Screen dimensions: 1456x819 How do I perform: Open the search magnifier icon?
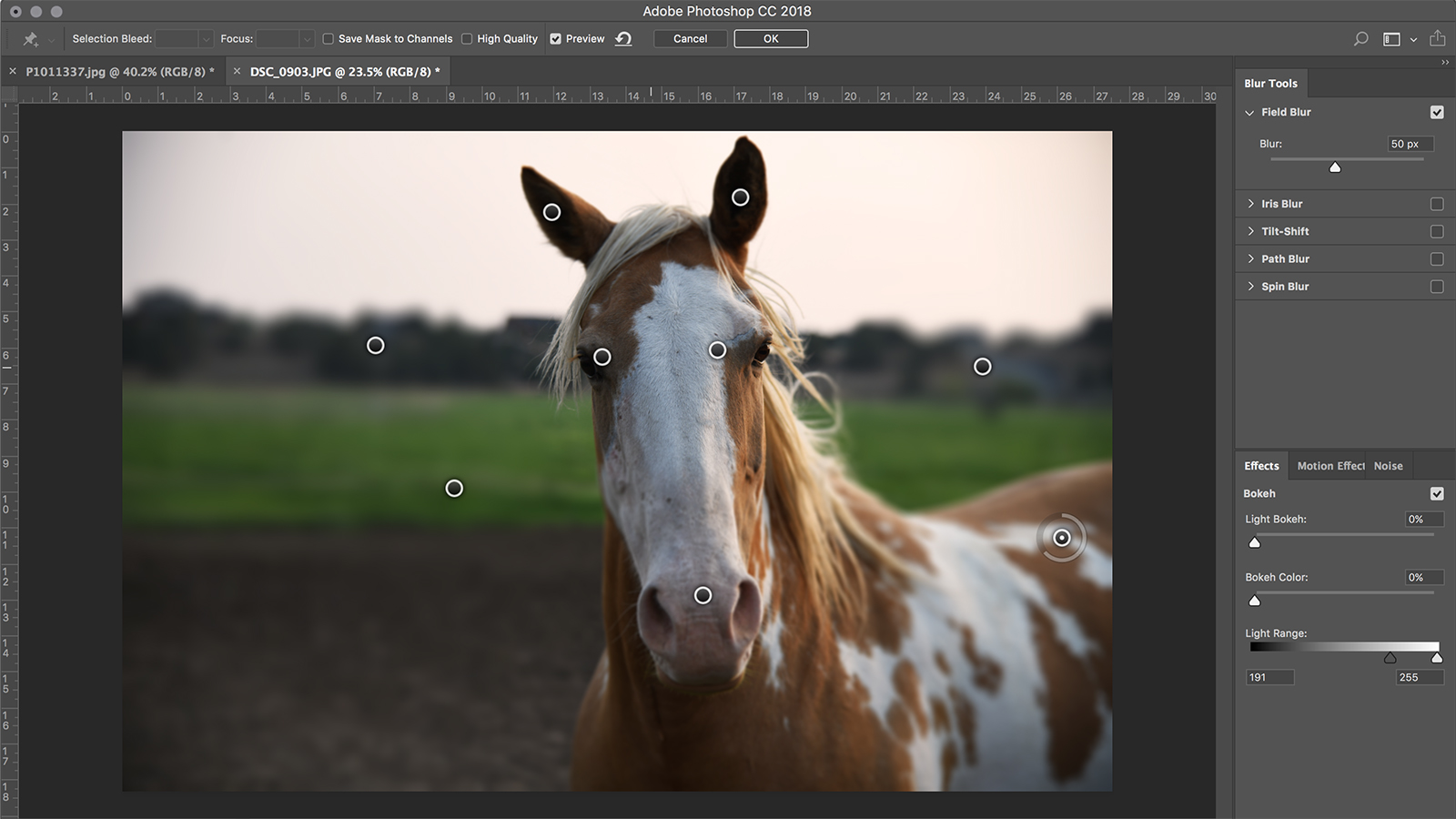(x=1360, y=39)
